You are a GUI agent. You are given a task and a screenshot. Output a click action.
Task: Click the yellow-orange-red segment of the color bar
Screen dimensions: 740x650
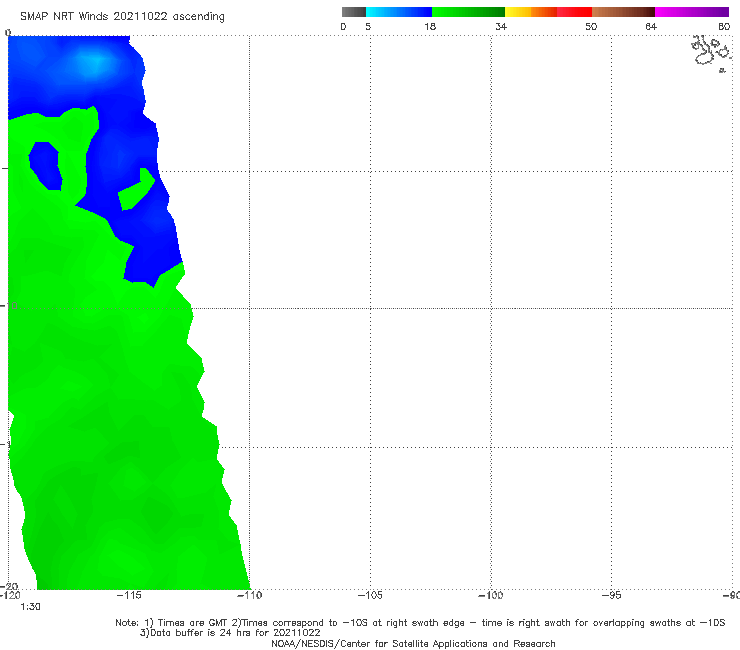[x=548, y=12]
